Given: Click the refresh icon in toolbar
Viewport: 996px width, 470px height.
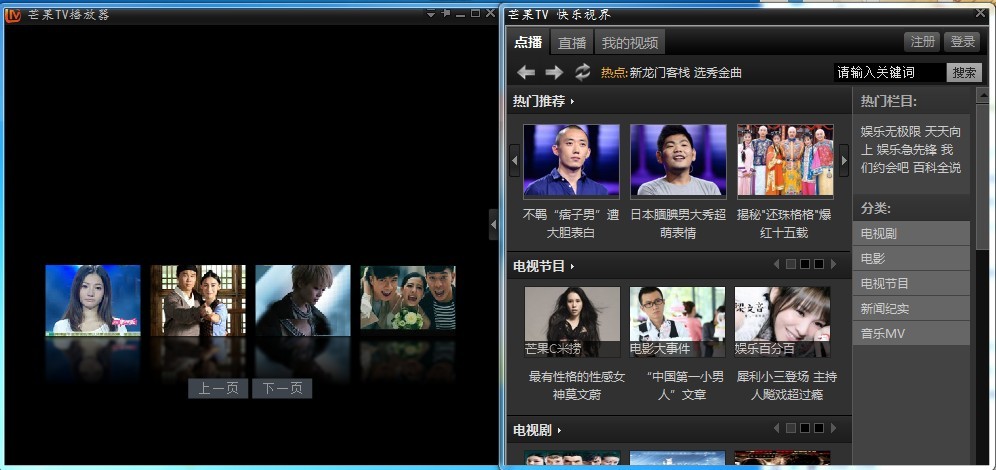Looking at the screenshot, I should tap(583, 72).
